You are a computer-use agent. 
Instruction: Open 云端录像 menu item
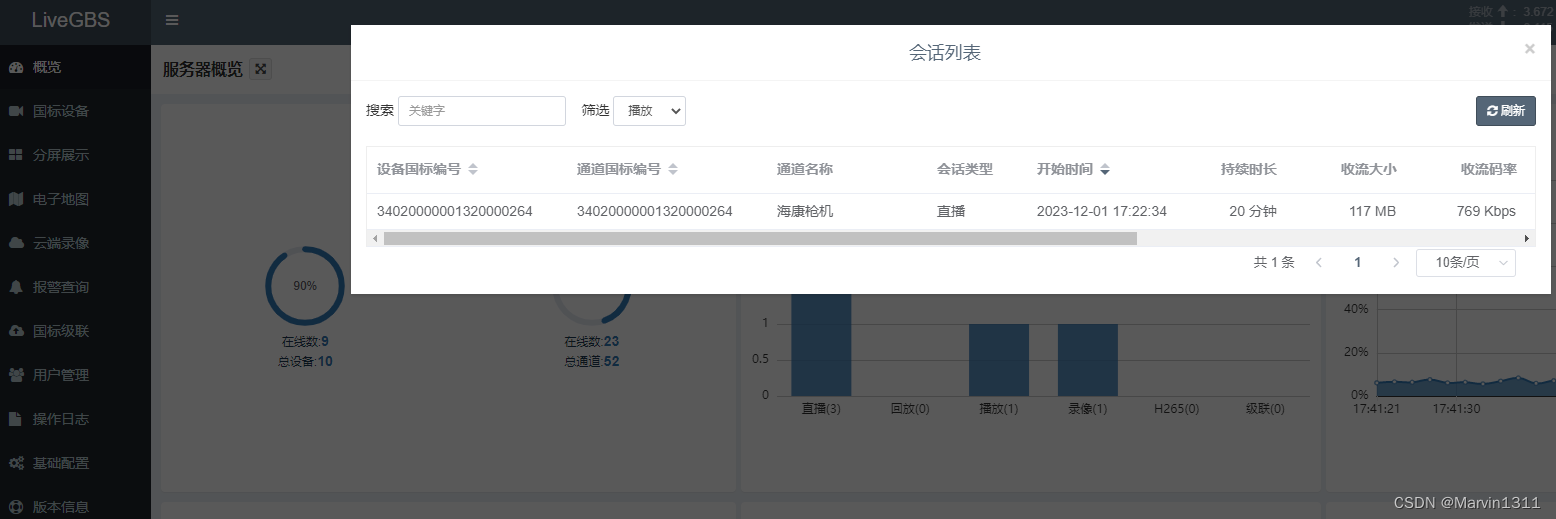[x=75, y=243]
